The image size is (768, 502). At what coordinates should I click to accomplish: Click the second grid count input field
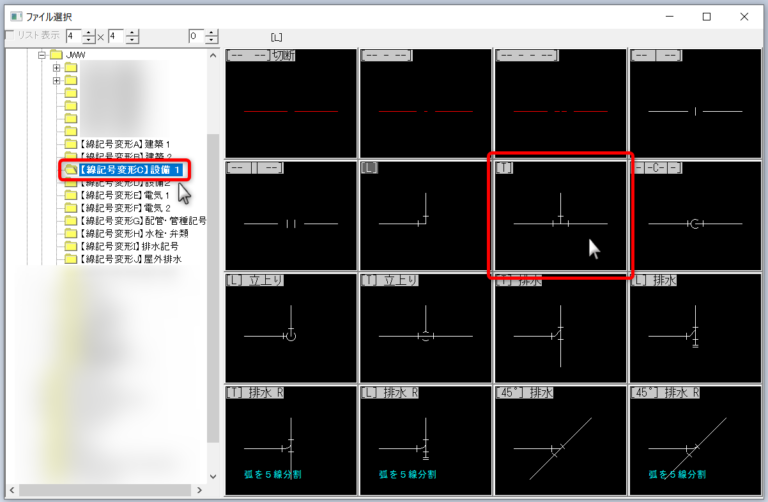pos(117,36)
